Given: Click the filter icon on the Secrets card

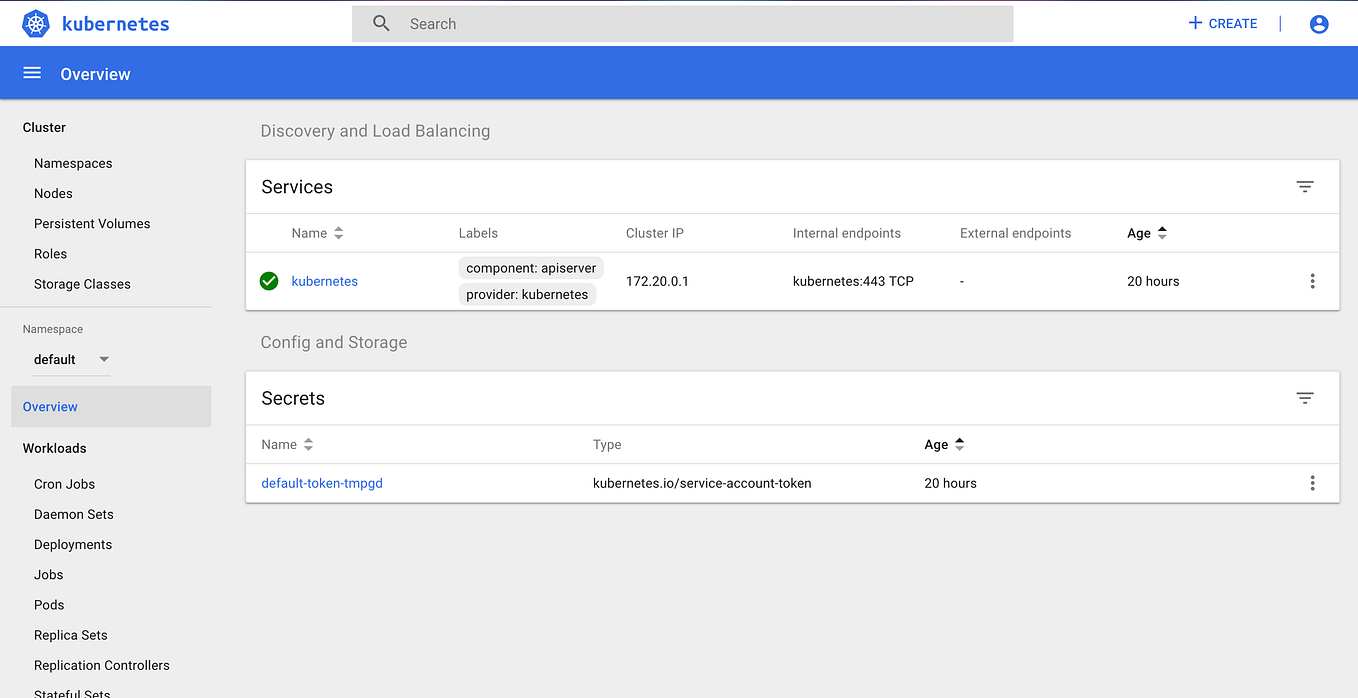Looking at the screenshot, I should pyautogui.click(x=1305, y=397).
